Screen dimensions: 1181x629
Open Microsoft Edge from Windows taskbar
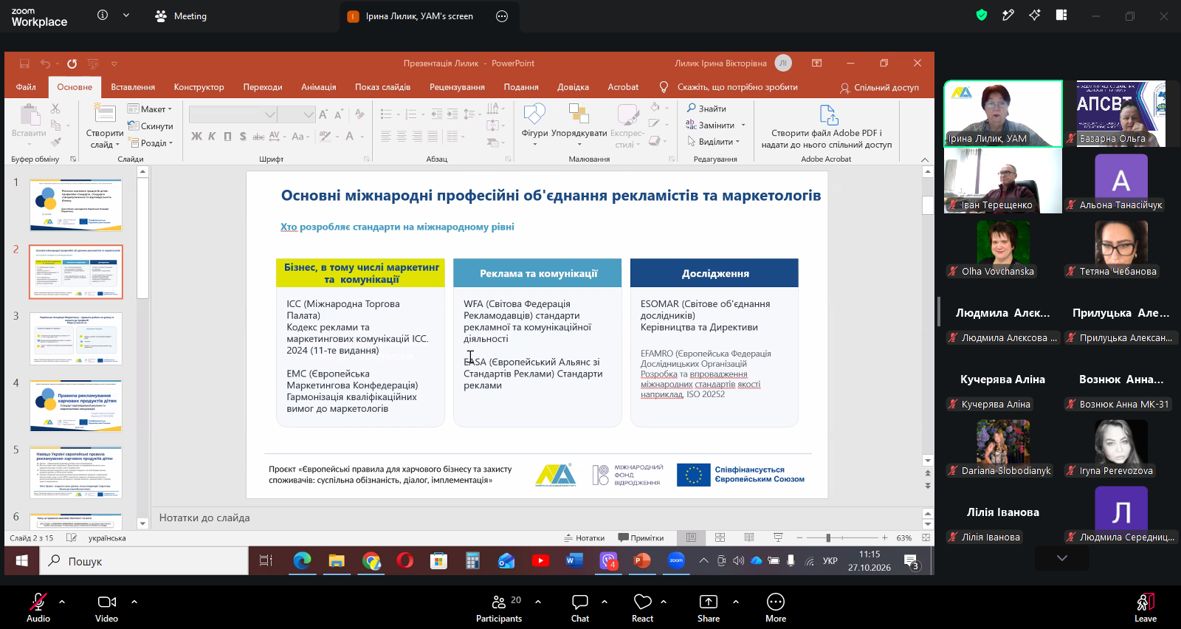302,560
